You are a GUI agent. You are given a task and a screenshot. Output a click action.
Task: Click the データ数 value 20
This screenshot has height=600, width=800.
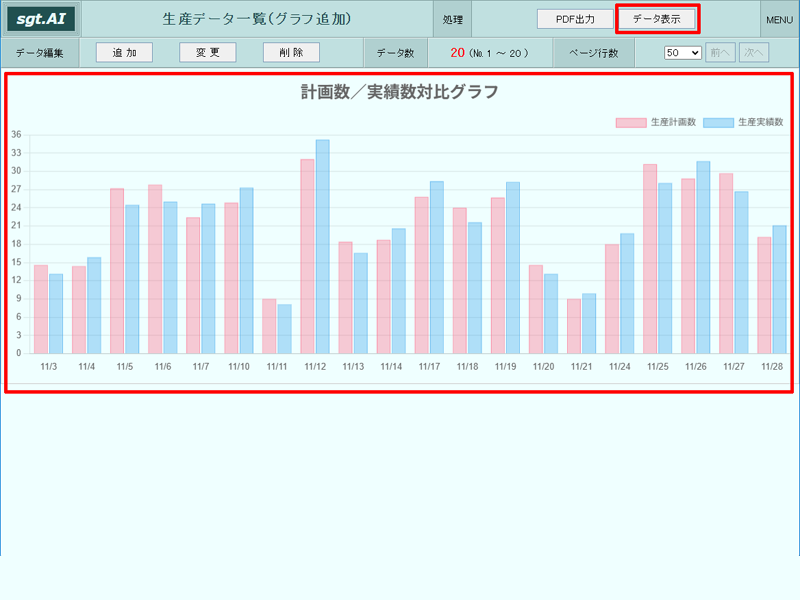(x=457, y=53)
